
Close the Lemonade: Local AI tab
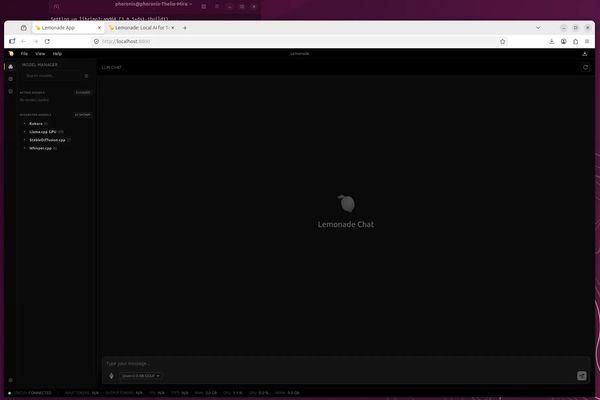(173, 28)
